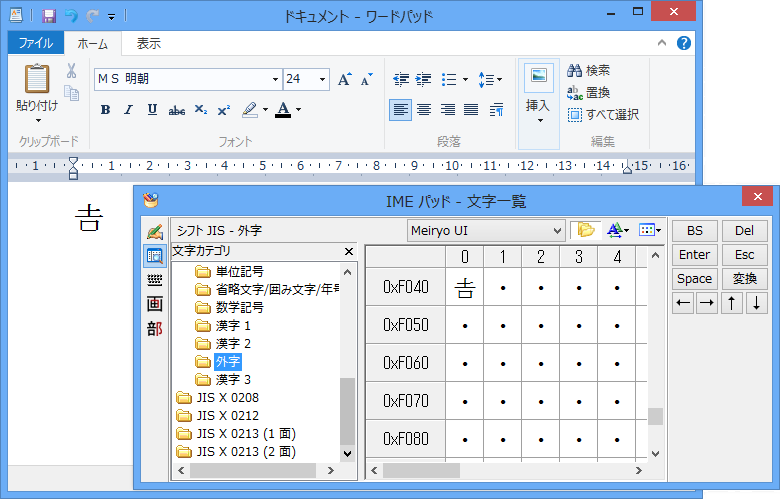Center-align the paragraph
The image size is (780, 499).
pyautogui.click(x=424, y=110)
